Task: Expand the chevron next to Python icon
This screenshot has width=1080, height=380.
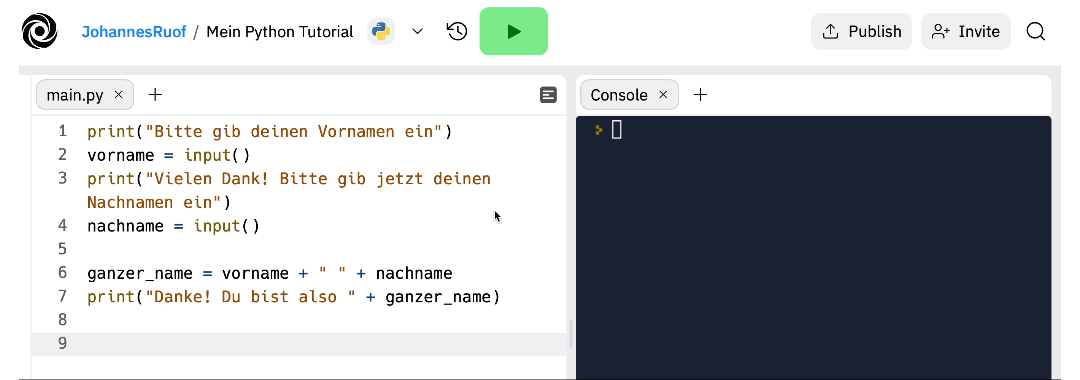Action: coord(417,31)
